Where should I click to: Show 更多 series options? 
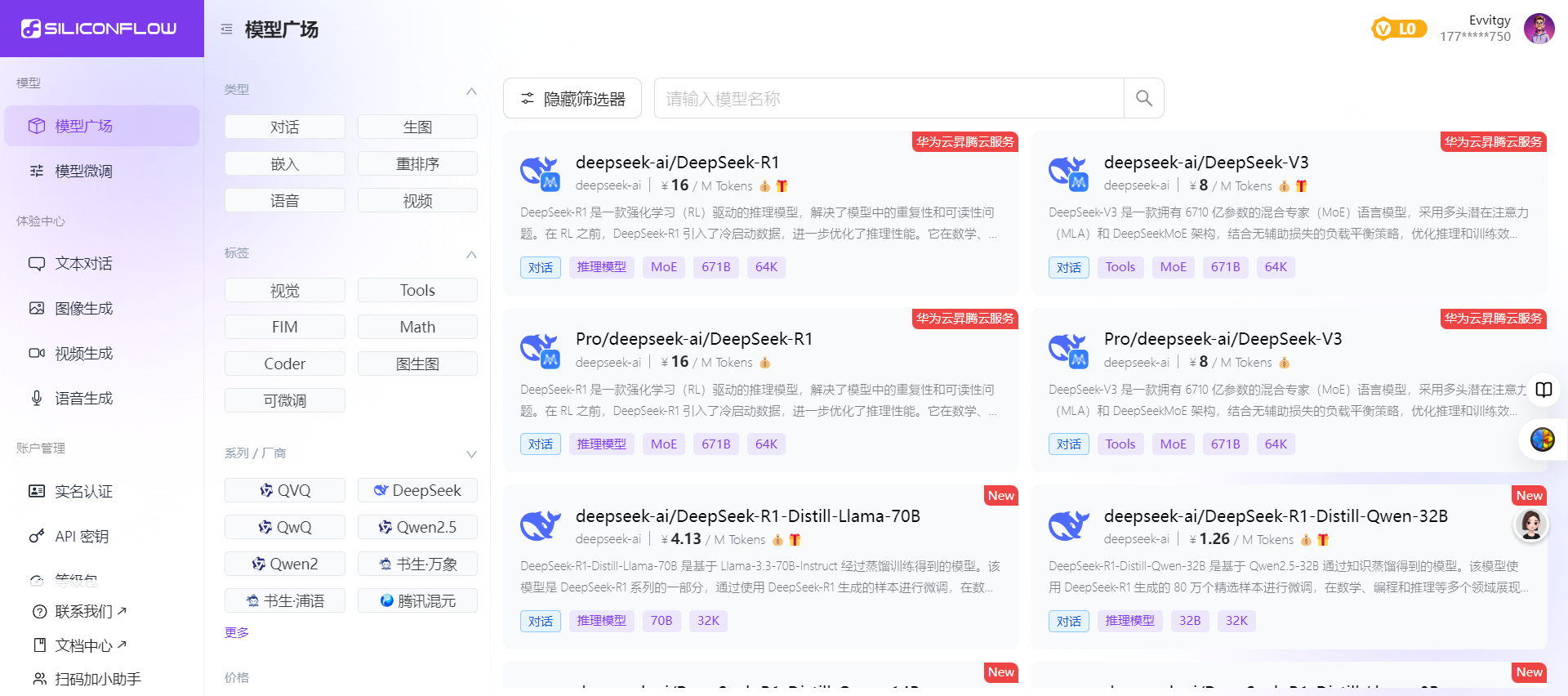pyautogui.click(x=237, y=632)
